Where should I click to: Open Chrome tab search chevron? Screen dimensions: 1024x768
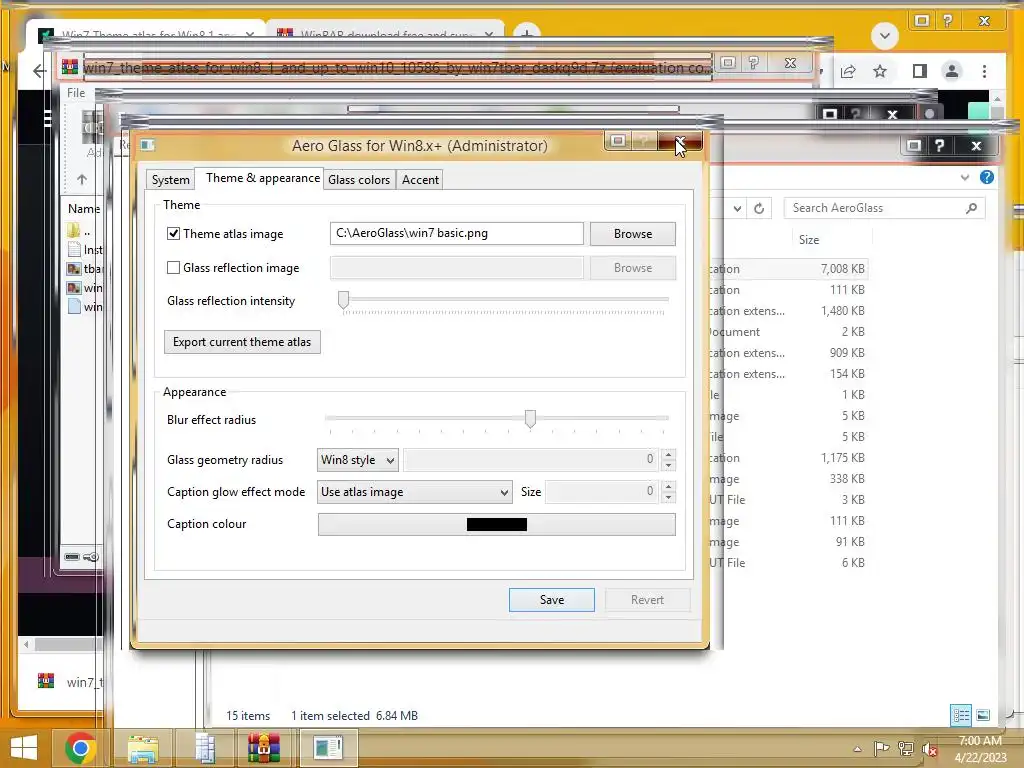click(x=885, y=35)
